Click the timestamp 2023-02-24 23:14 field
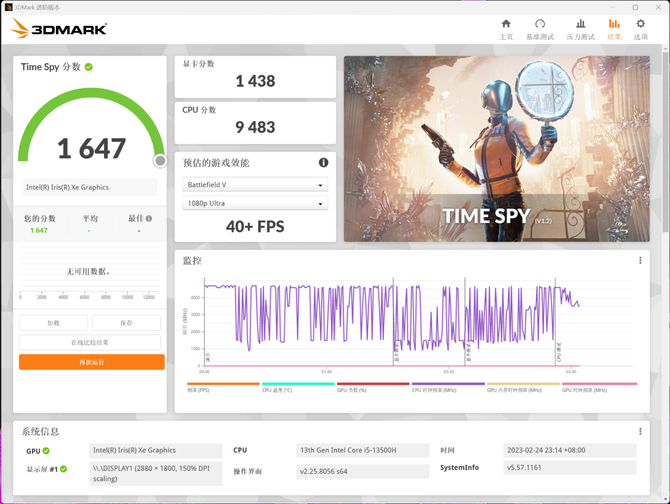The image size is (670, 504). pos(570,450)
